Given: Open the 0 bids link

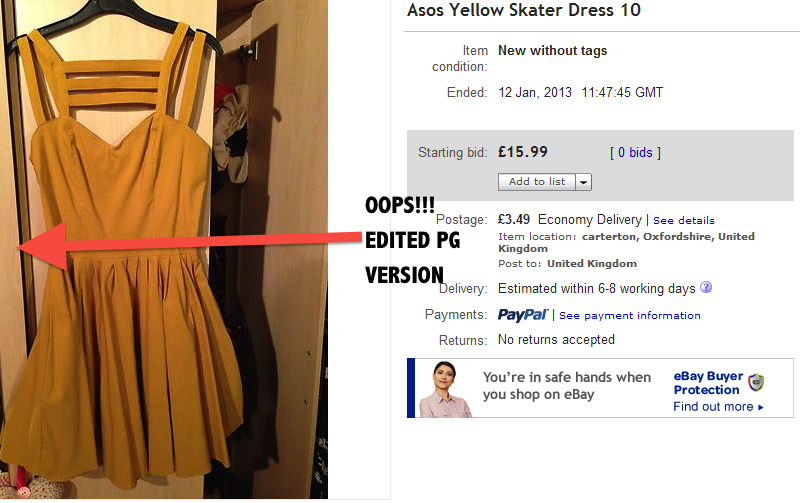Looking at the screenshot, I should click(x=635, y=153).
